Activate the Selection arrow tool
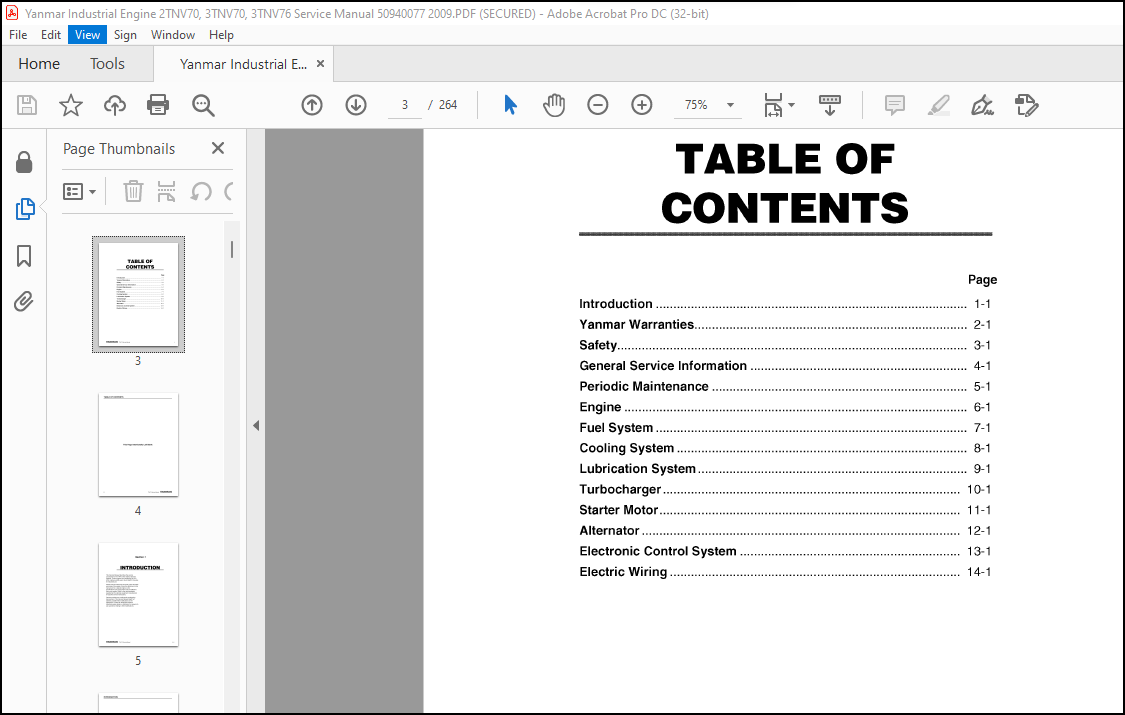Viewport: 1125px width, 715px height. [x=510, y=105]
